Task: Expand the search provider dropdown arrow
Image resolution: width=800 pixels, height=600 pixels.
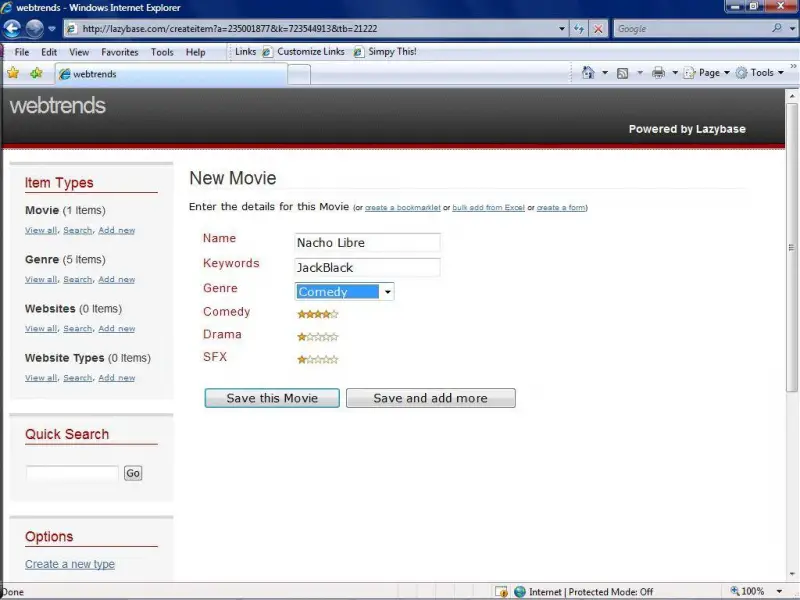Action: click(x=792, y=29)
